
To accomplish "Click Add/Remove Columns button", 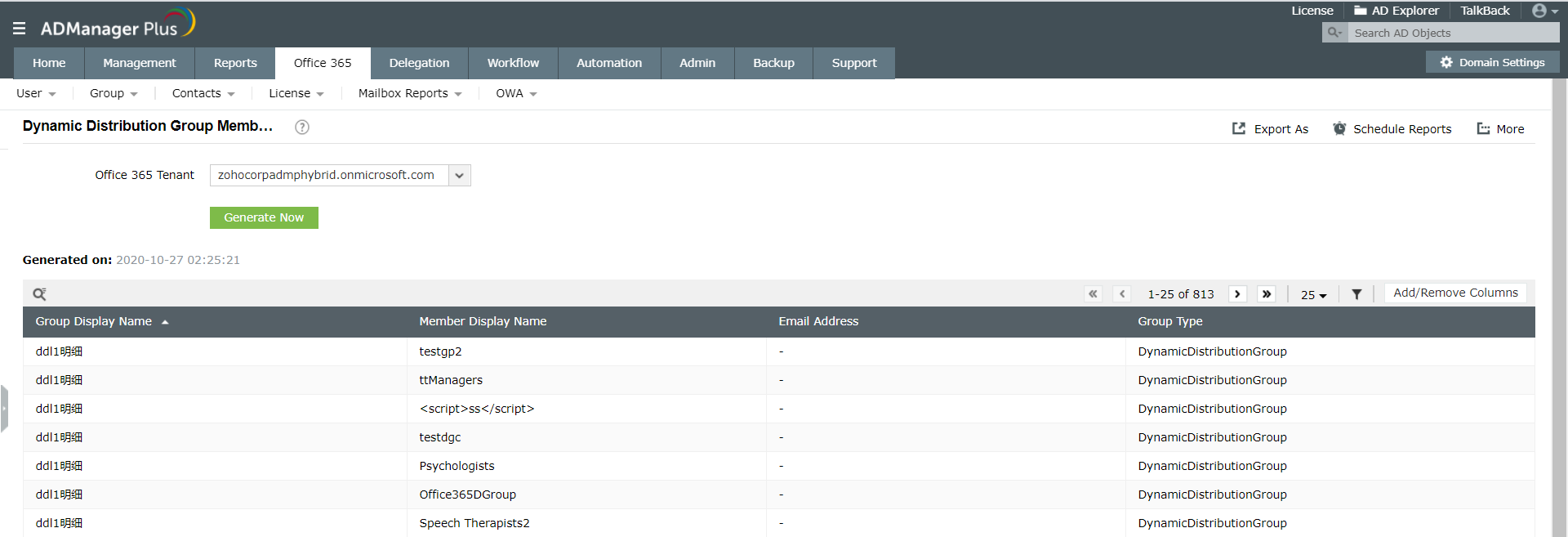I will click(x=1455, y=293).
